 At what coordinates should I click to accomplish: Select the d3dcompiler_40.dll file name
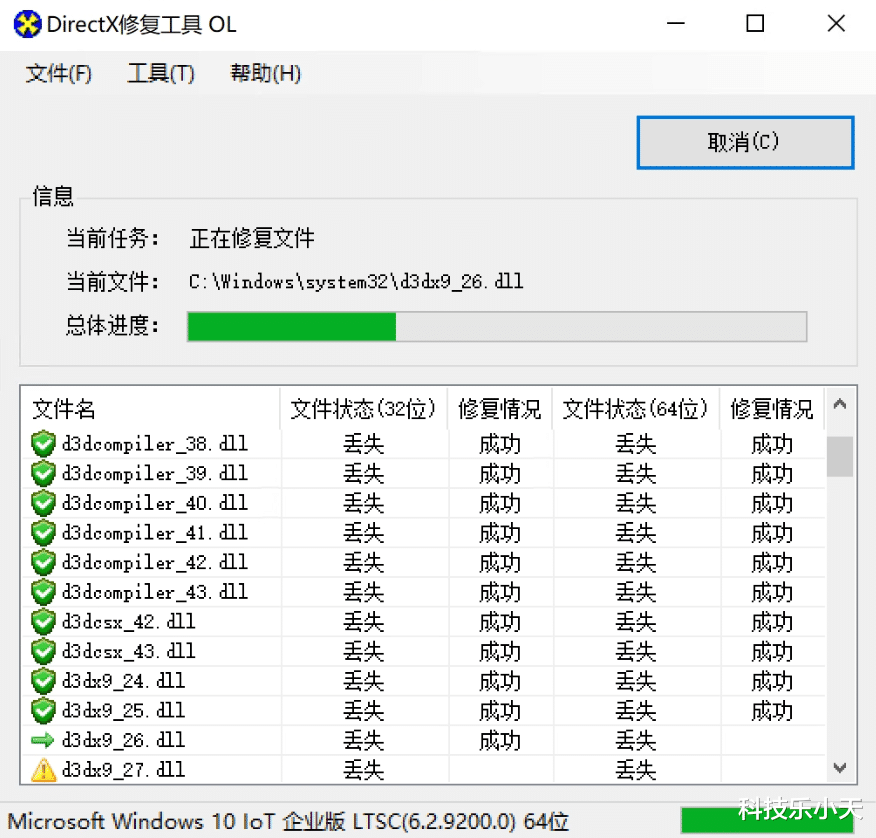pyautogui.click(x=155, y=503)
